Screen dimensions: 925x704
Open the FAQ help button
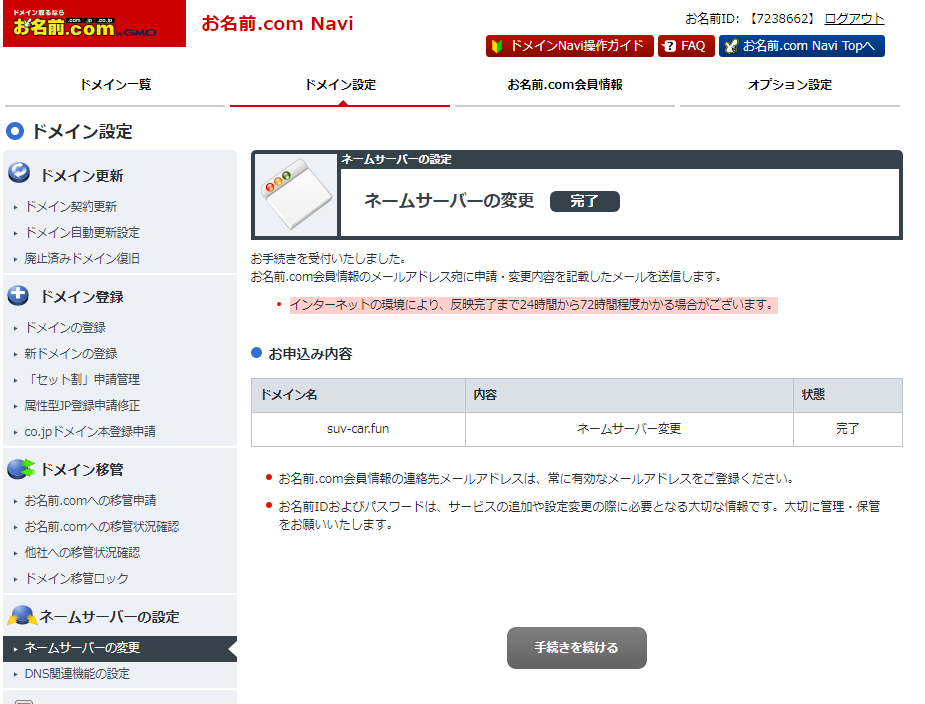[x=686, y=46]
